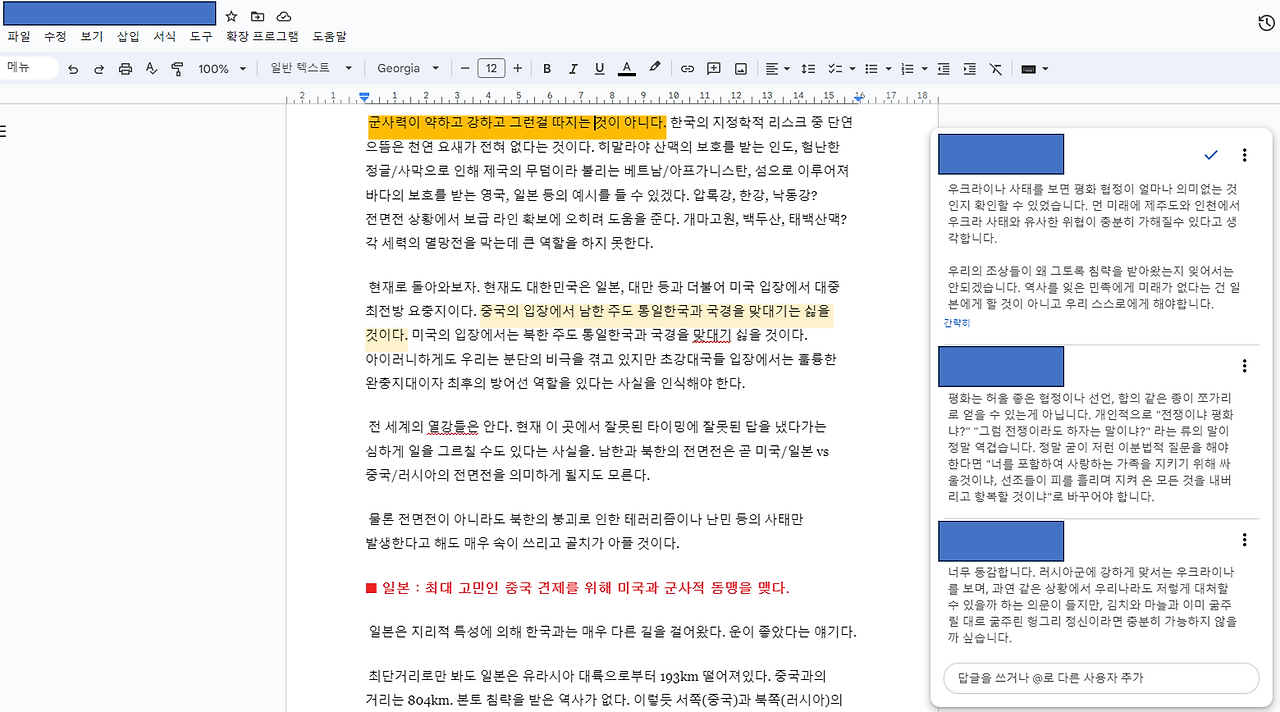This screenshot has height=712, width=1280.
Task: Clear text formatting
Action: 995,69
